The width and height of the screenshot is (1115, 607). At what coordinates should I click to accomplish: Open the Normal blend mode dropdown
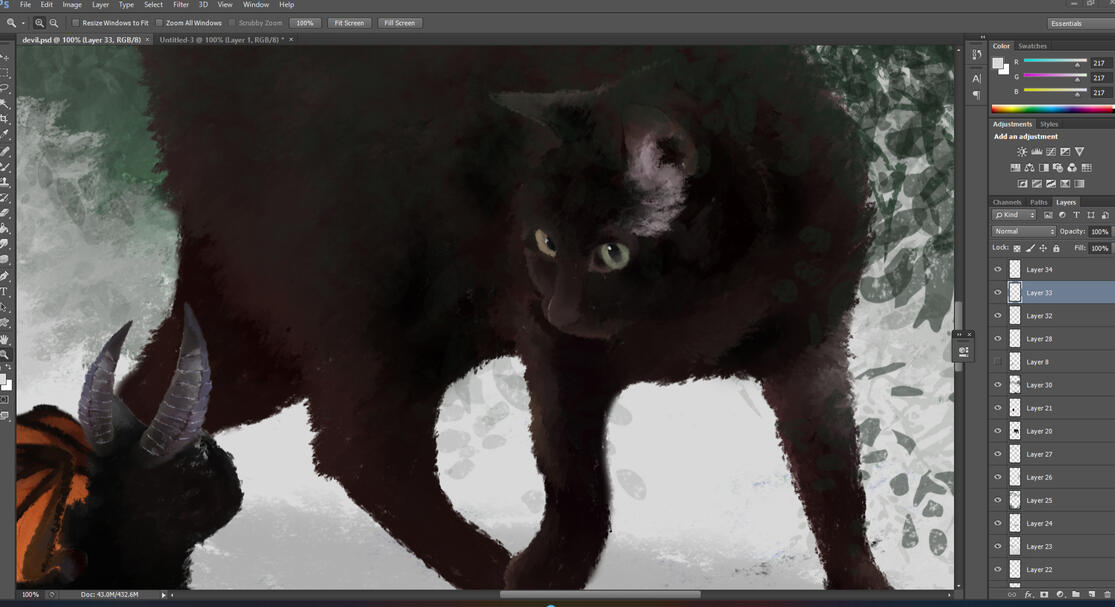coord(1022,231)
